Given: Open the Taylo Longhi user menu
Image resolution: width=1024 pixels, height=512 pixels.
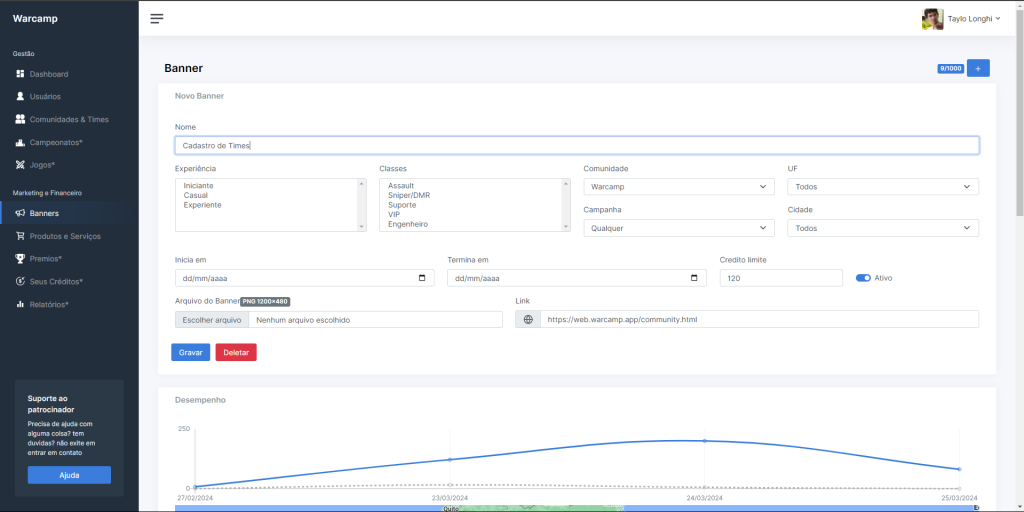Looking at the screenshot, I should click(960, 18).
